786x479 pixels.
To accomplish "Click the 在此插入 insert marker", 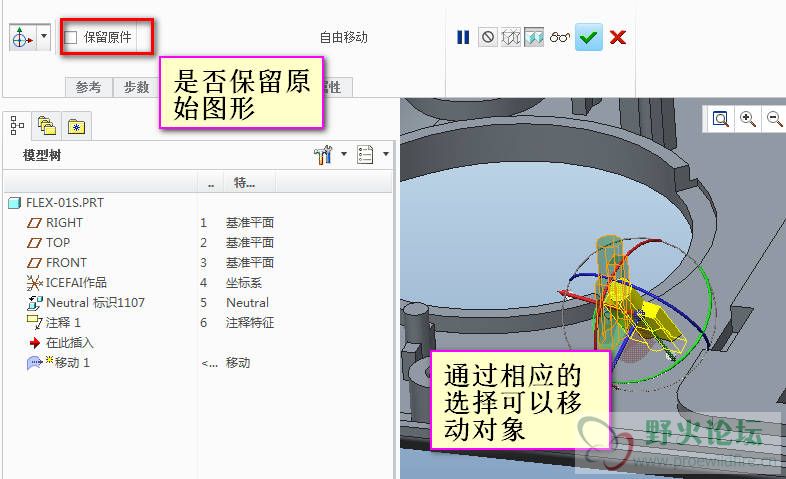I will pos(69,343).
